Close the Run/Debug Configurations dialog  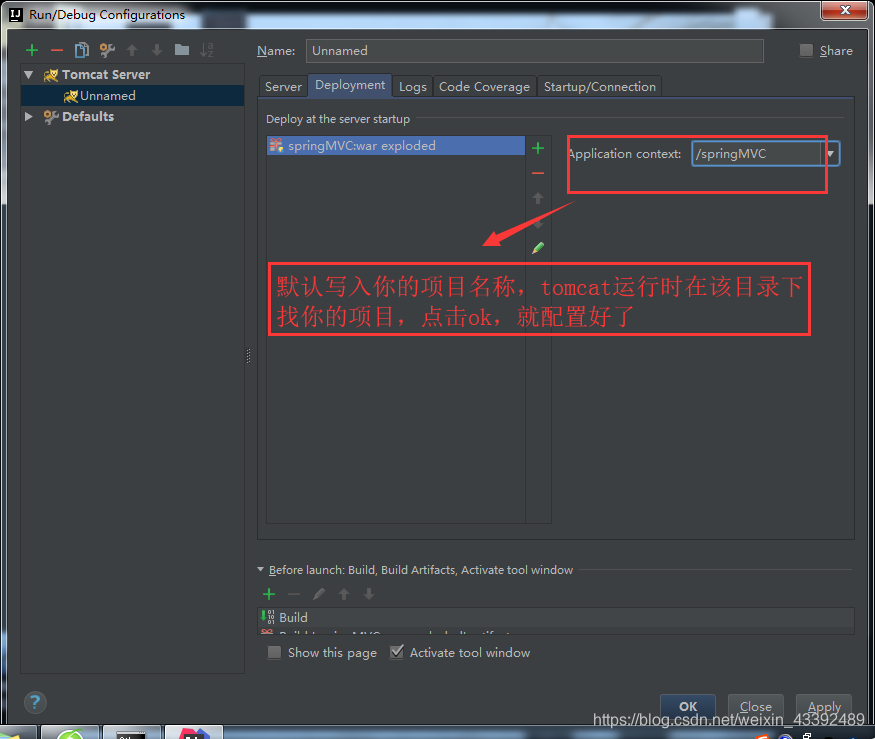tap(845, 9)
